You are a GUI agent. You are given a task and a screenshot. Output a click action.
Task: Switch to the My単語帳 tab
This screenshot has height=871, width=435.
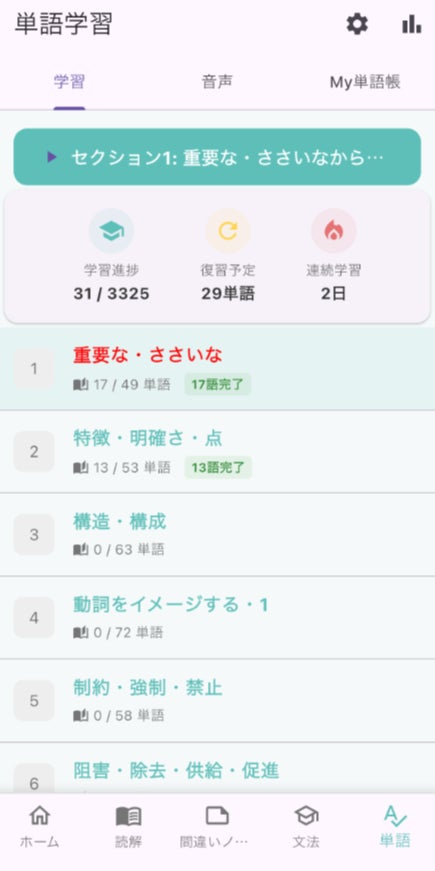click(365, 82)
